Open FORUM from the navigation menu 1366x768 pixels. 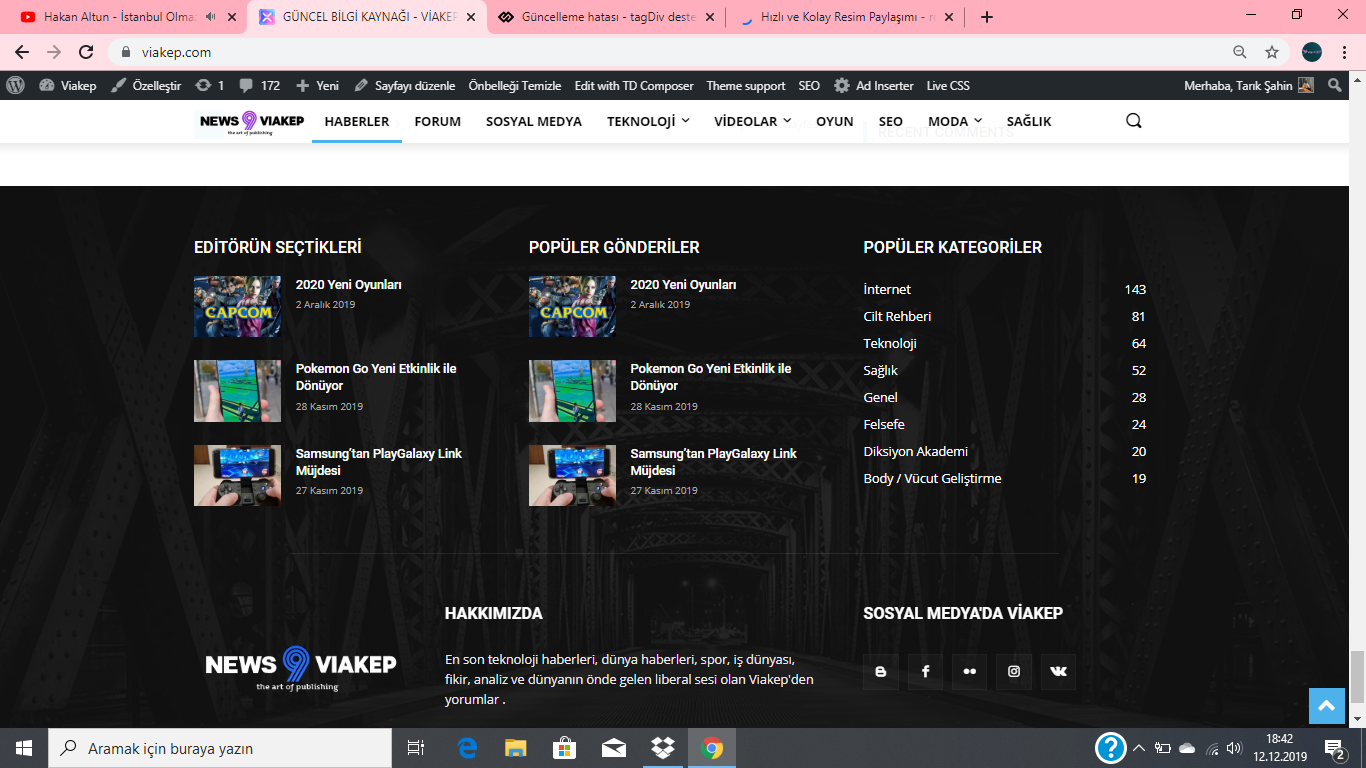pos(438,121)
